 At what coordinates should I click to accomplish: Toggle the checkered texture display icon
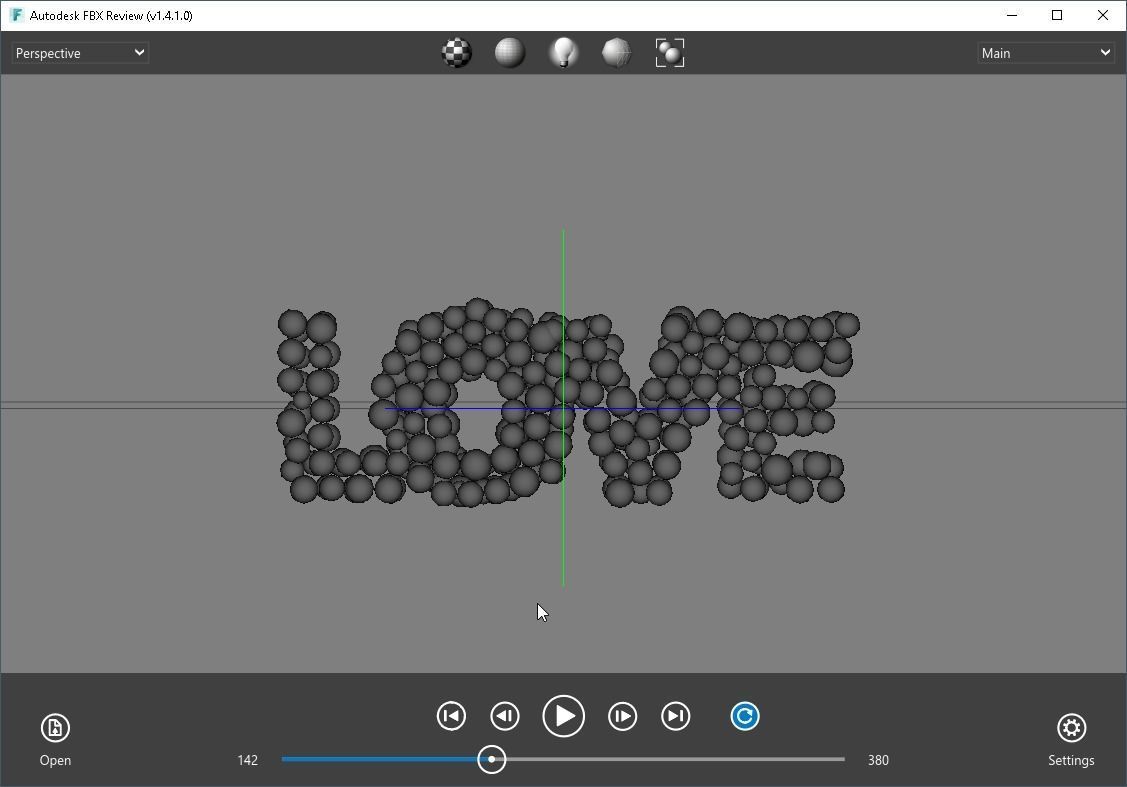[456, 52]
